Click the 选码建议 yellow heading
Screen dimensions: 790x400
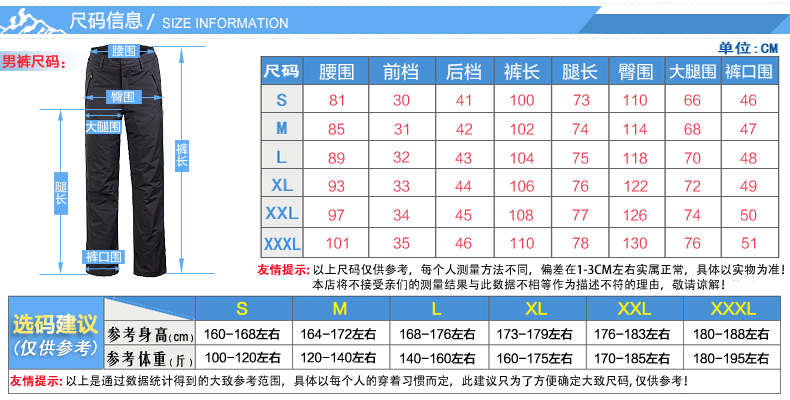pos(55,325)
